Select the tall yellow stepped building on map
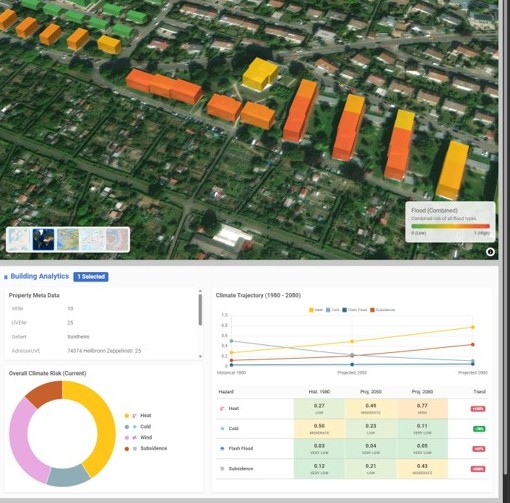 [260, 74]
